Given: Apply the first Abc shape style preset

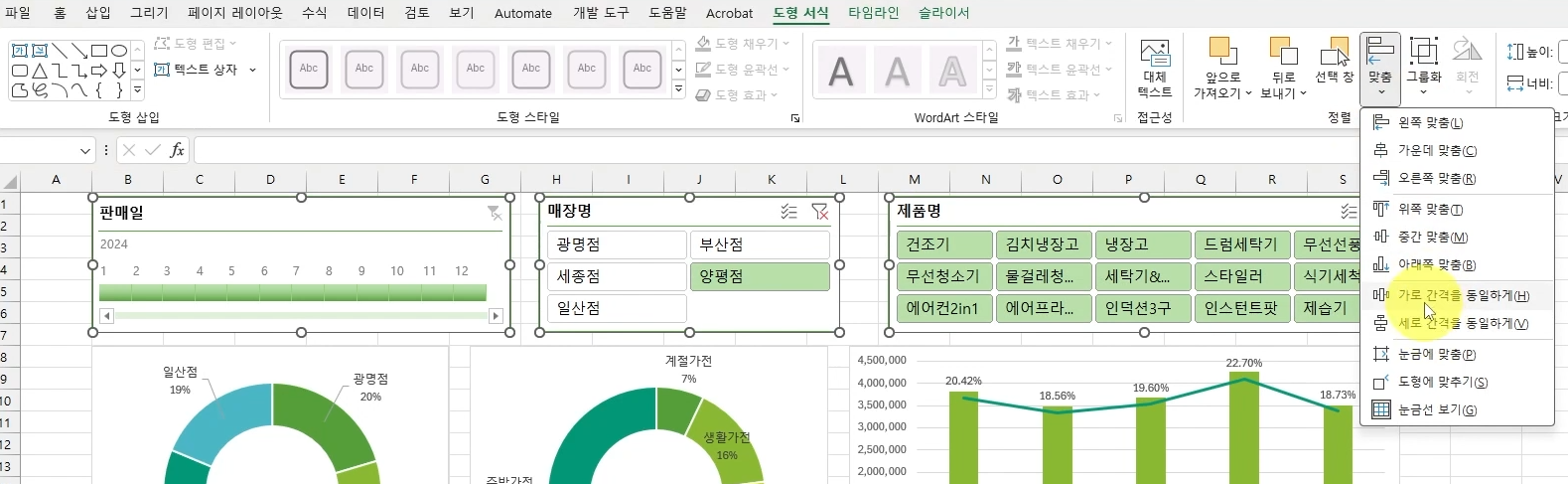Looking at the screenshot, I should (x=309, y=69).
